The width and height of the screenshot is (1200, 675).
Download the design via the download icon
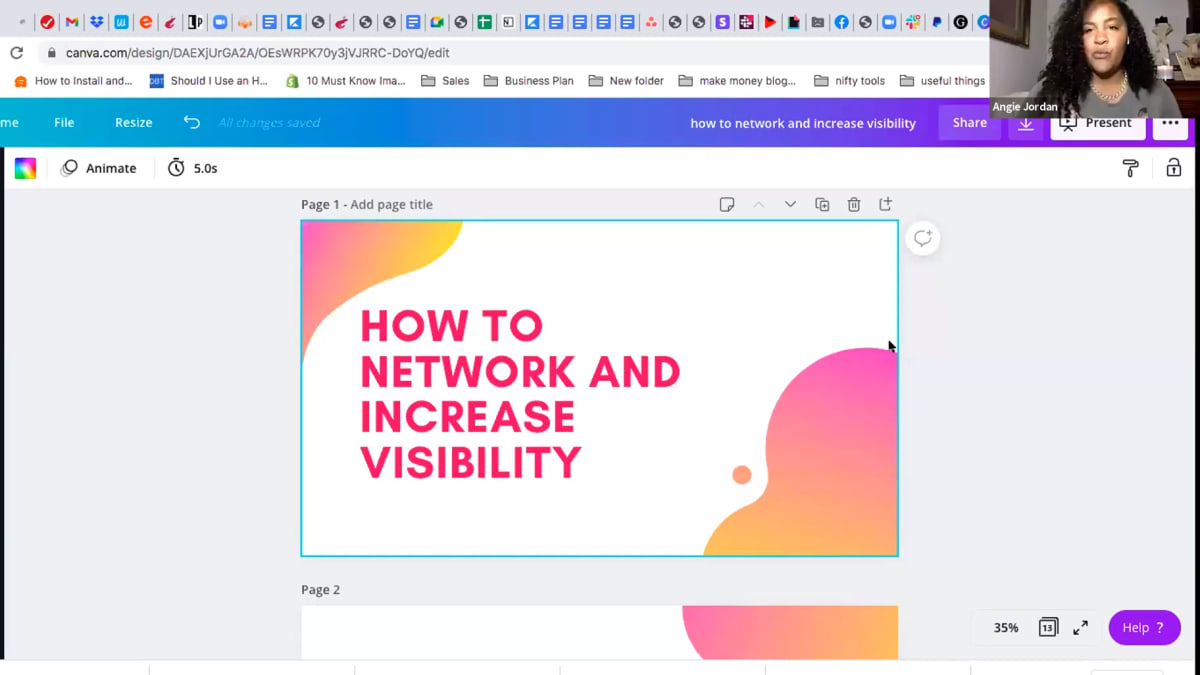pos(1024,123)
